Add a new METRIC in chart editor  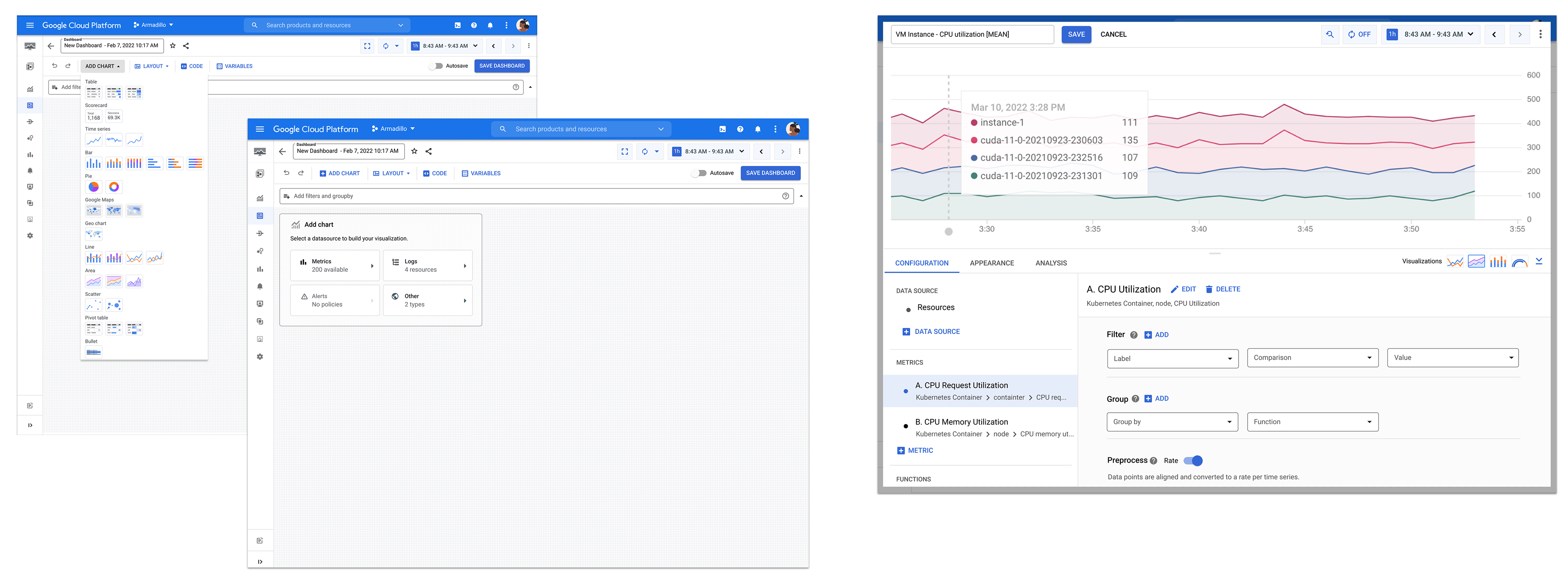pos(915,451)
